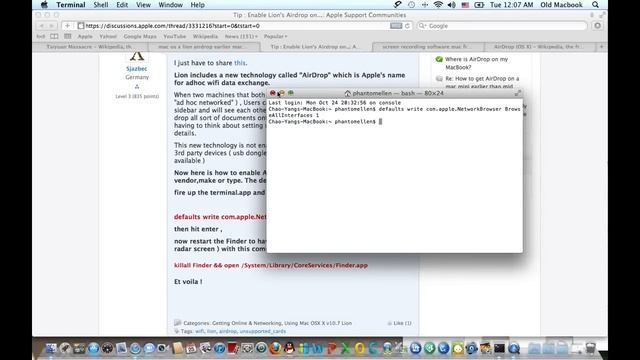Open View menu

click(143, 5)
